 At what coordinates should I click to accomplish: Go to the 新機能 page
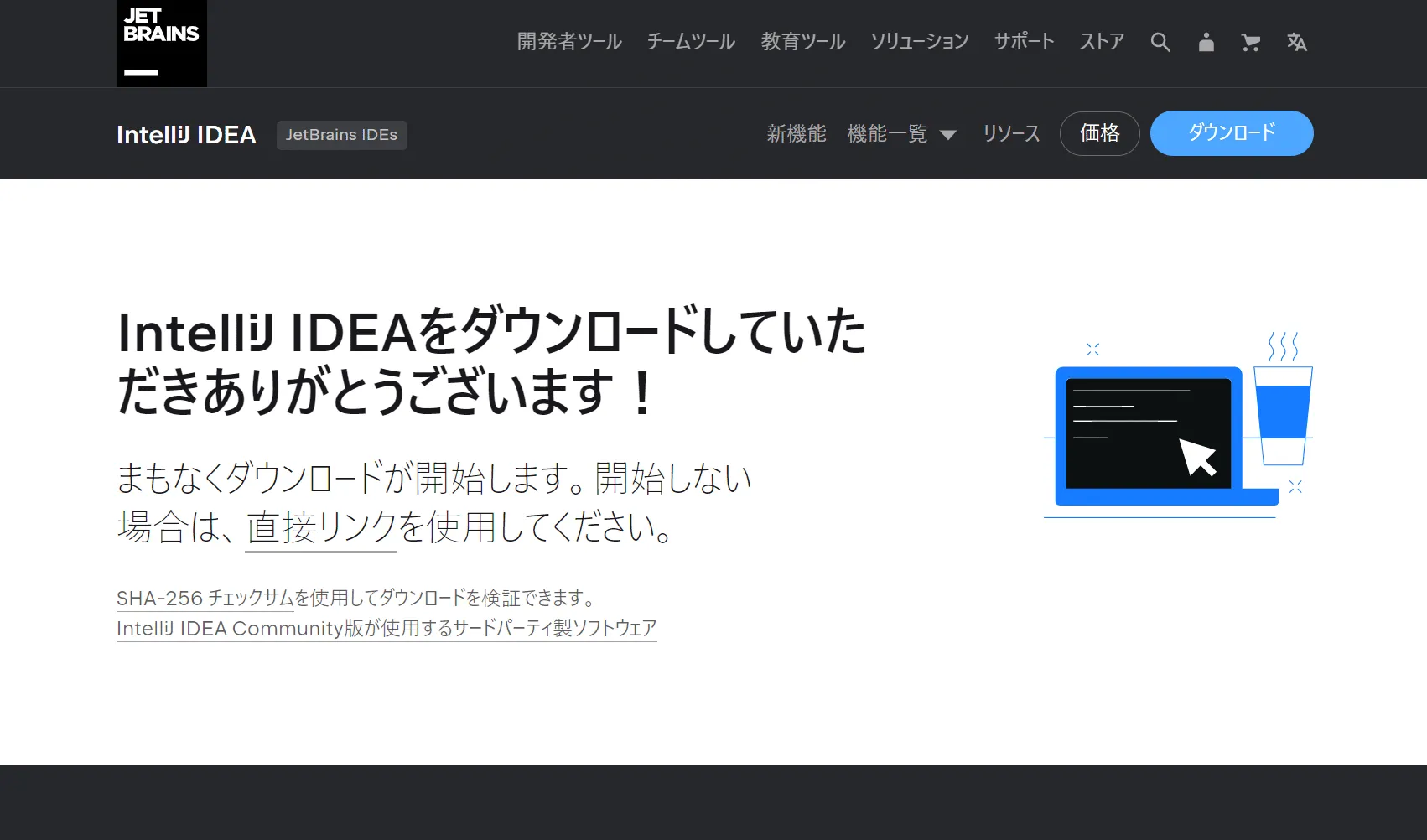tap(797, 134)
